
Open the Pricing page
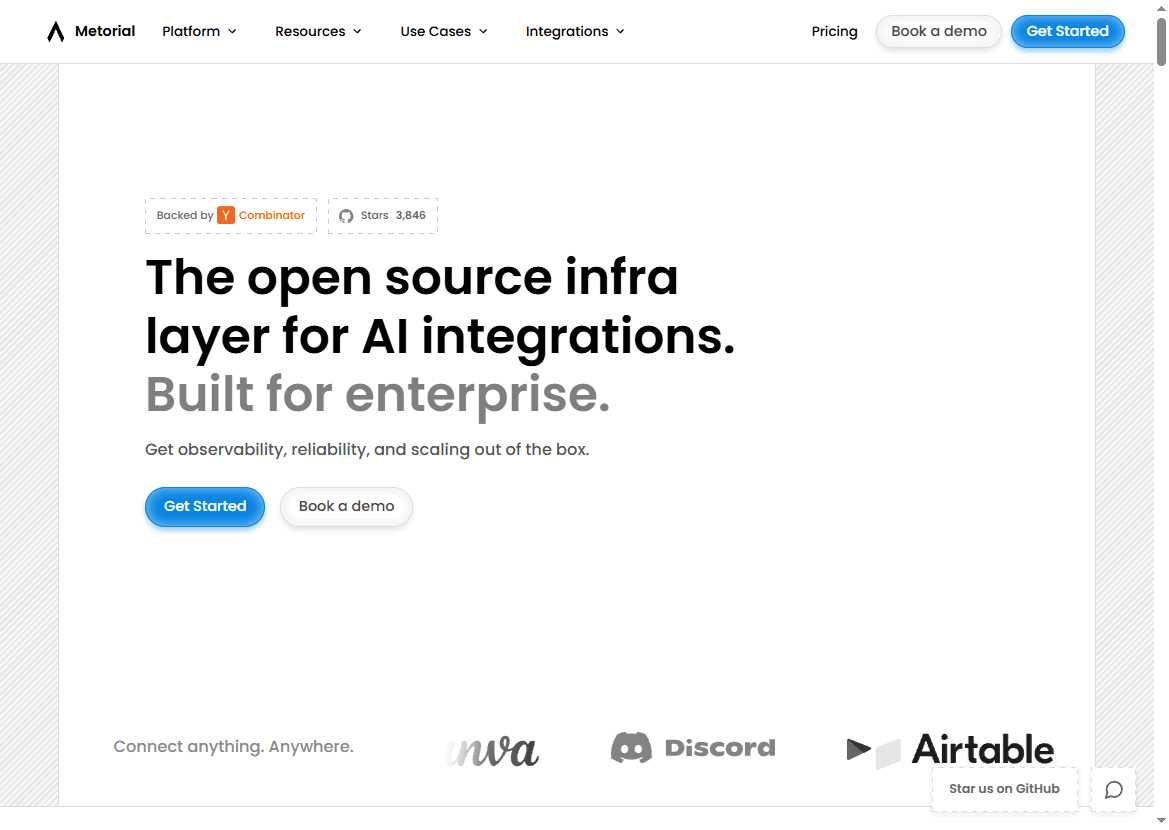[834, 31]
